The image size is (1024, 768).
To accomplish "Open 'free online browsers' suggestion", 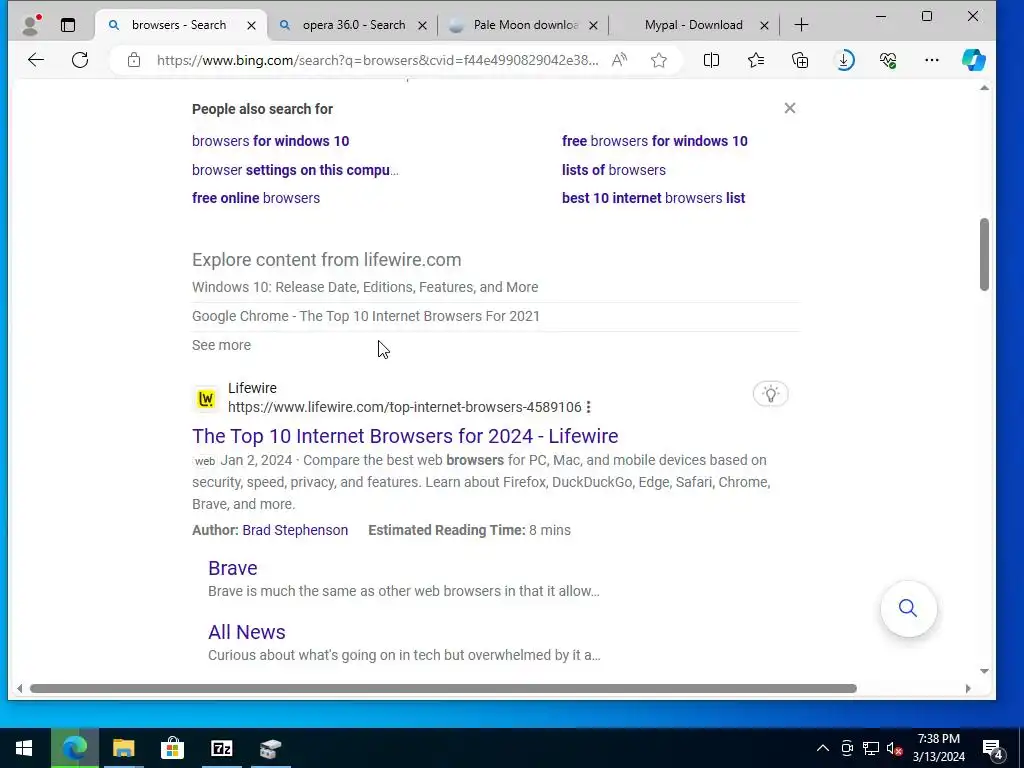I will [256, 198].
